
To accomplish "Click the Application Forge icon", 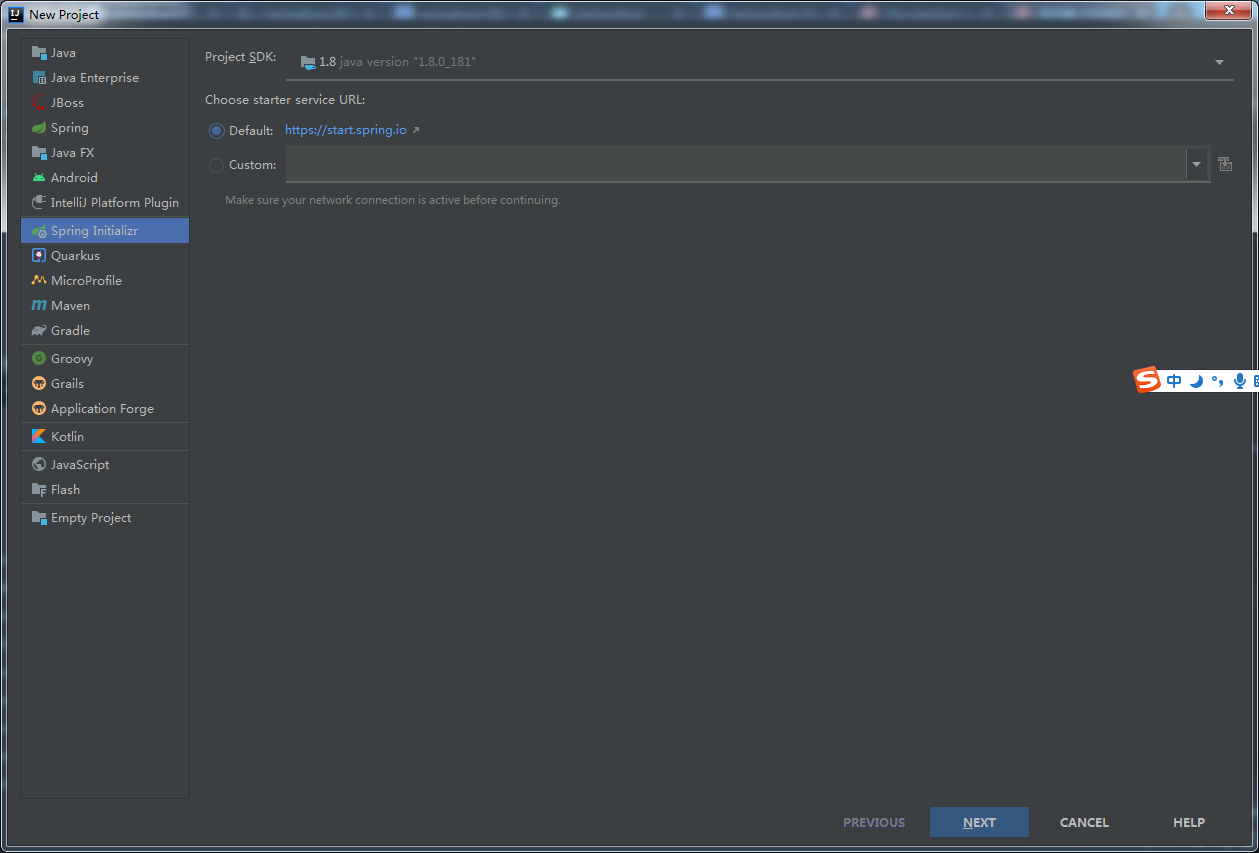I will click(39, 409).
